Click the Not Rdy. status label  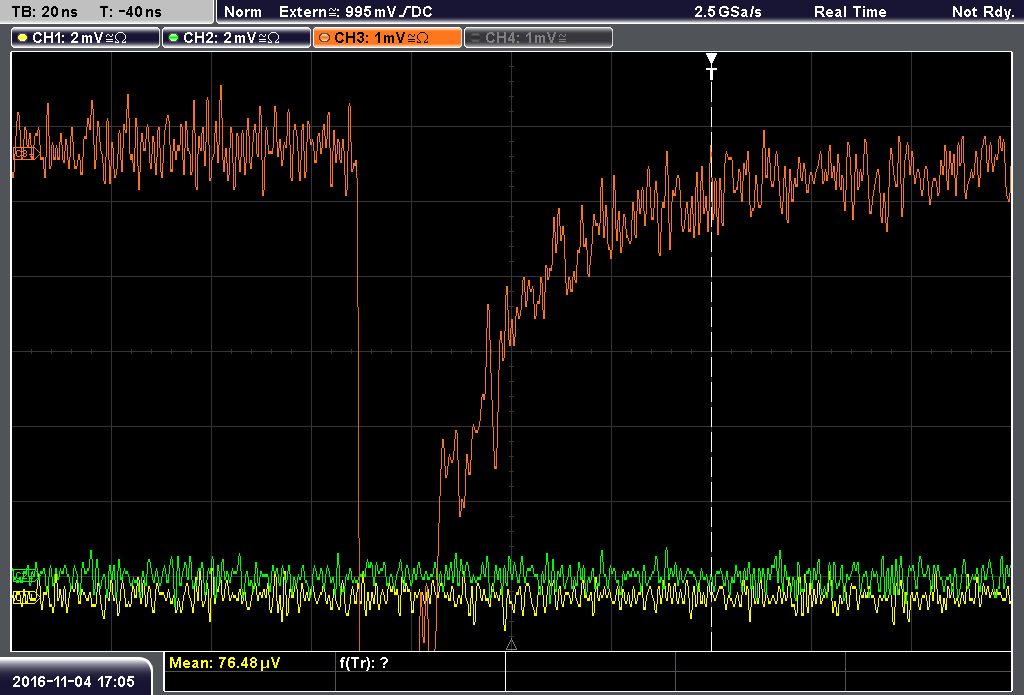coord(983,12)
